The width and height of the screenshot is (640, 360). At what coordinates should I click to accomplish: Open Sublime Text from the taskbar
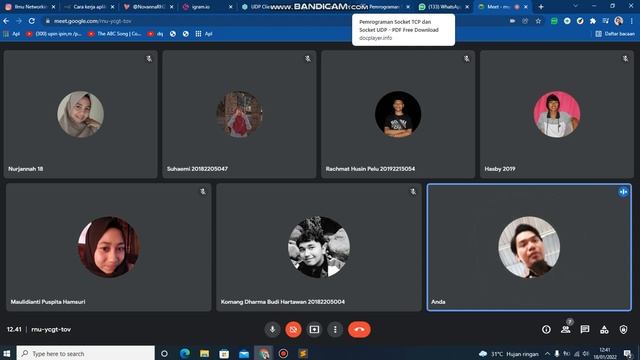pyautogui.click(x=303, y=353)
